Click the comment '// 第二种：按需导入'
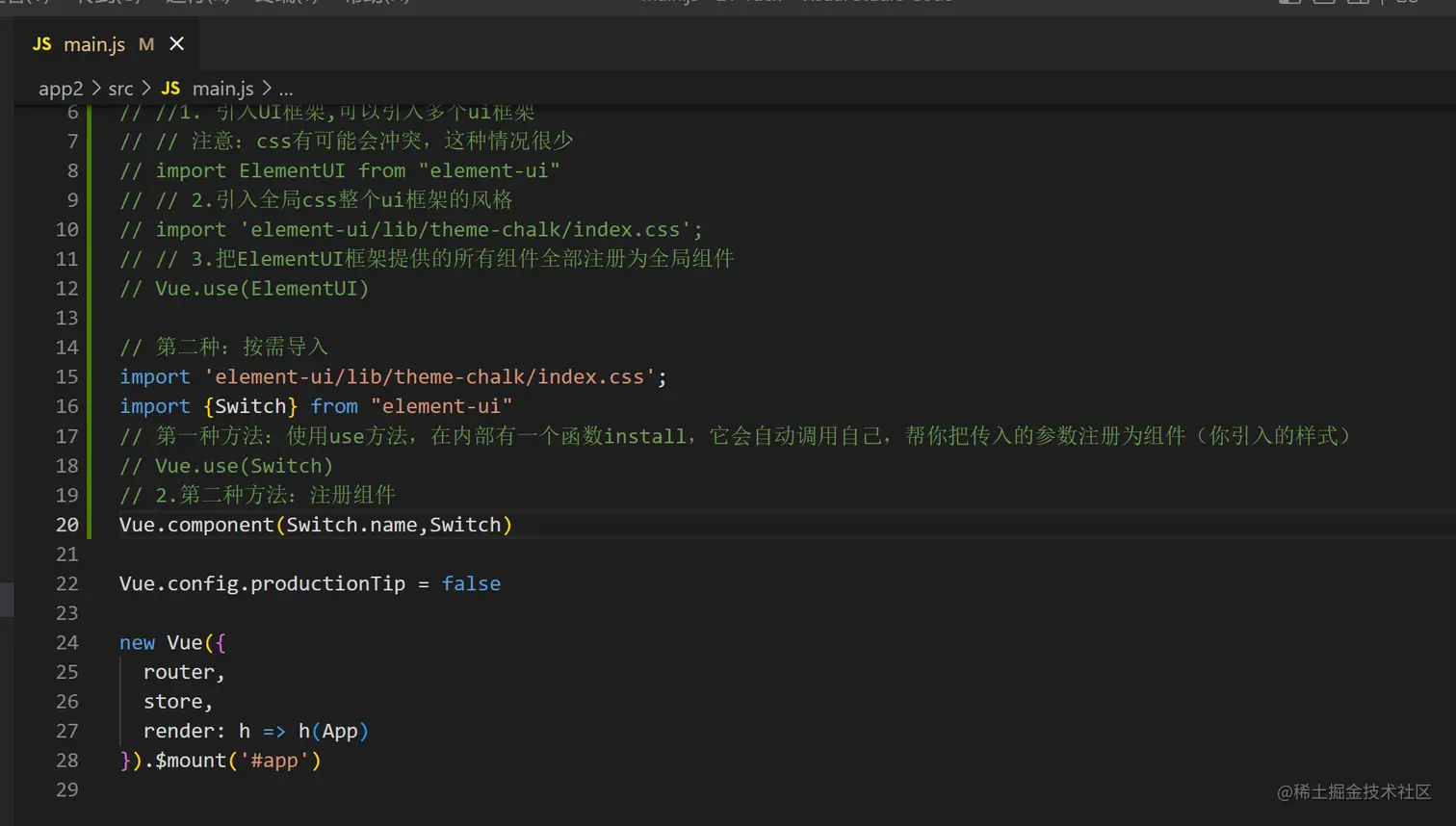This screenshot has width=1456, height=826. (223, 347)
